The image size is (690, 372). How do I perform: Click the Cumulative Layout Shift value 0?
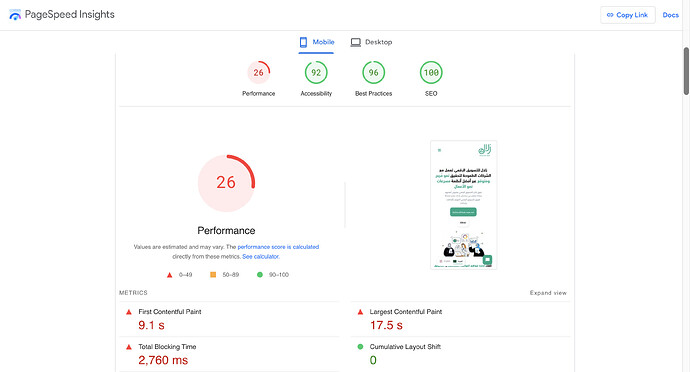tap(373, 360)
